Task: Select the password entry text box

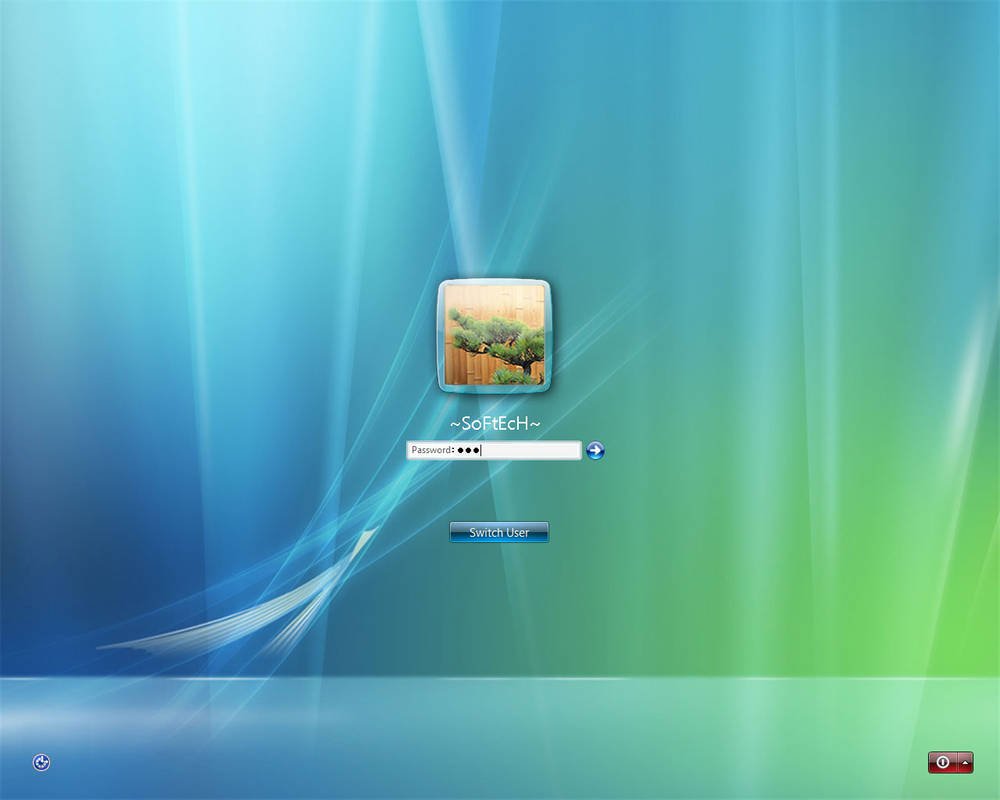Action: point(520,450)
